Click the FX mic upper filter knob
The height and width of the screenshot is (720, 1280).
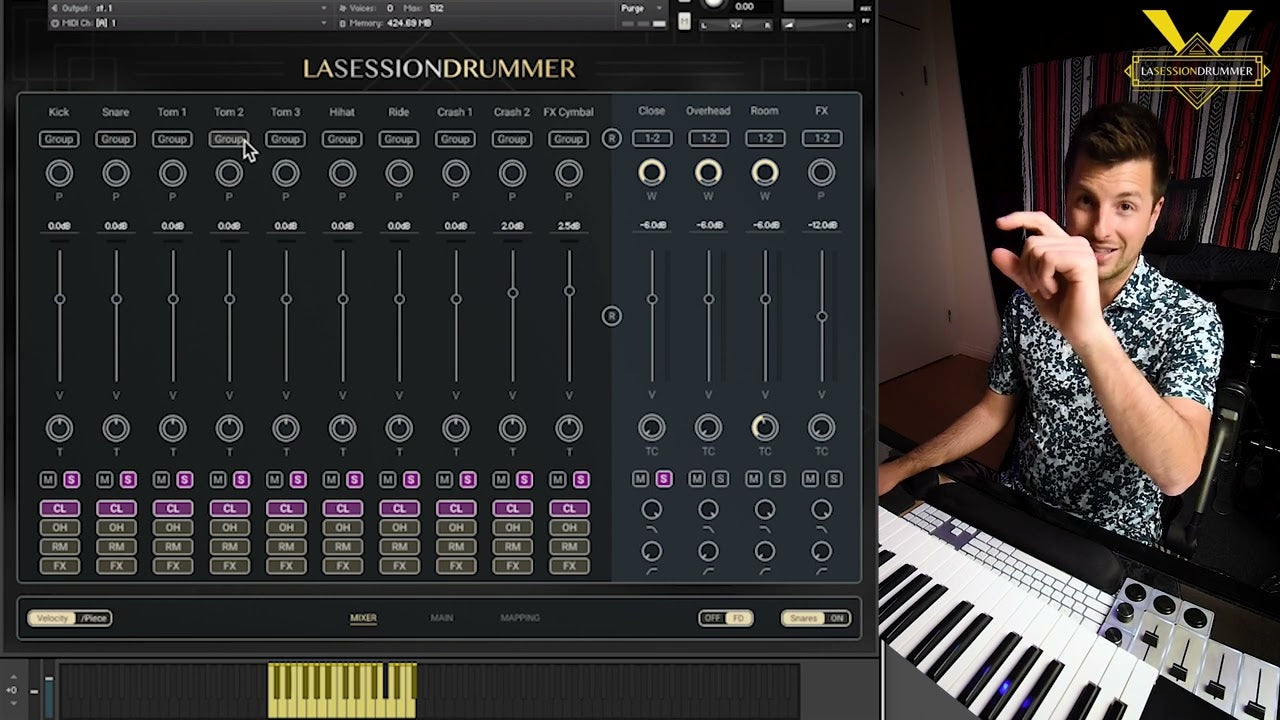[x=821, y=510]
